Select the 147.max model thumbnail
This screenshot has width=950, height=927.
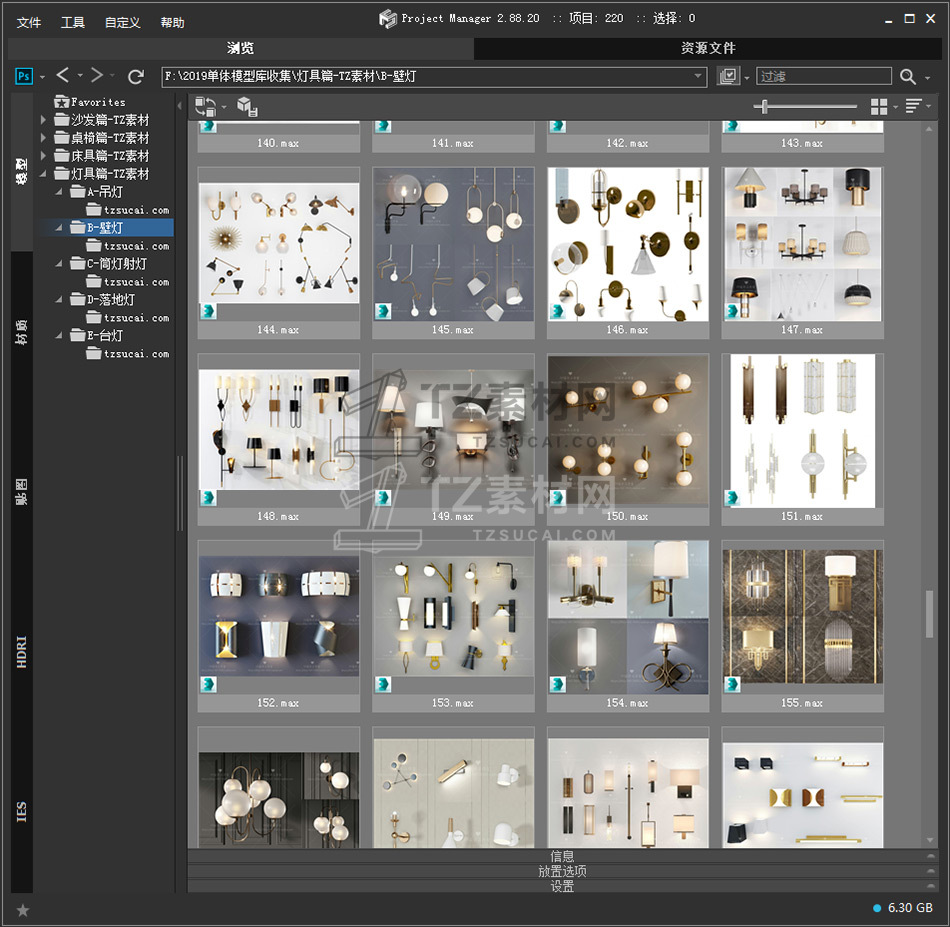802,245
